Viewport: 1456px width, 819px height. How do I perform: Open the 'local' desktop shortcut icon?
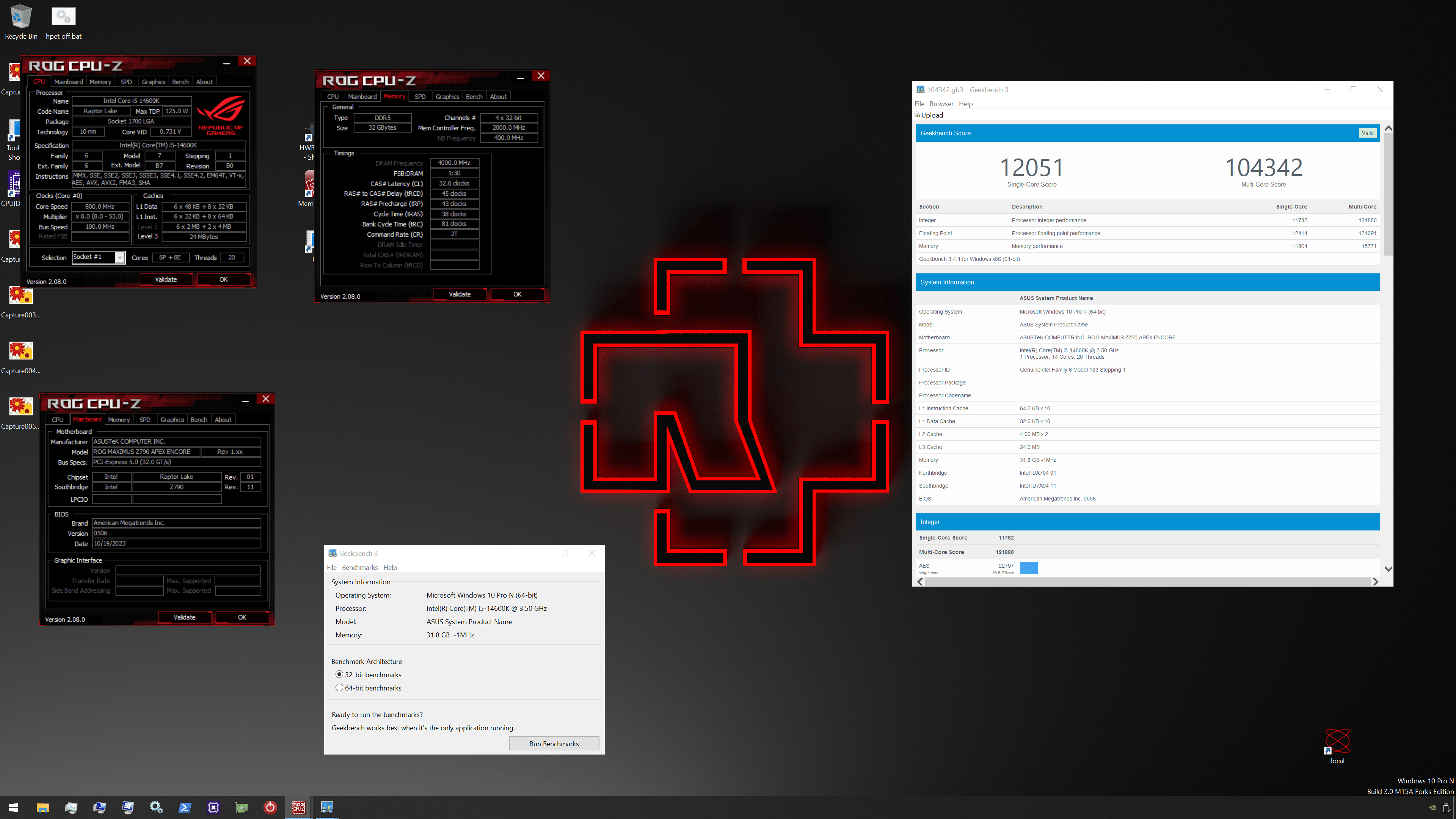1337,741
